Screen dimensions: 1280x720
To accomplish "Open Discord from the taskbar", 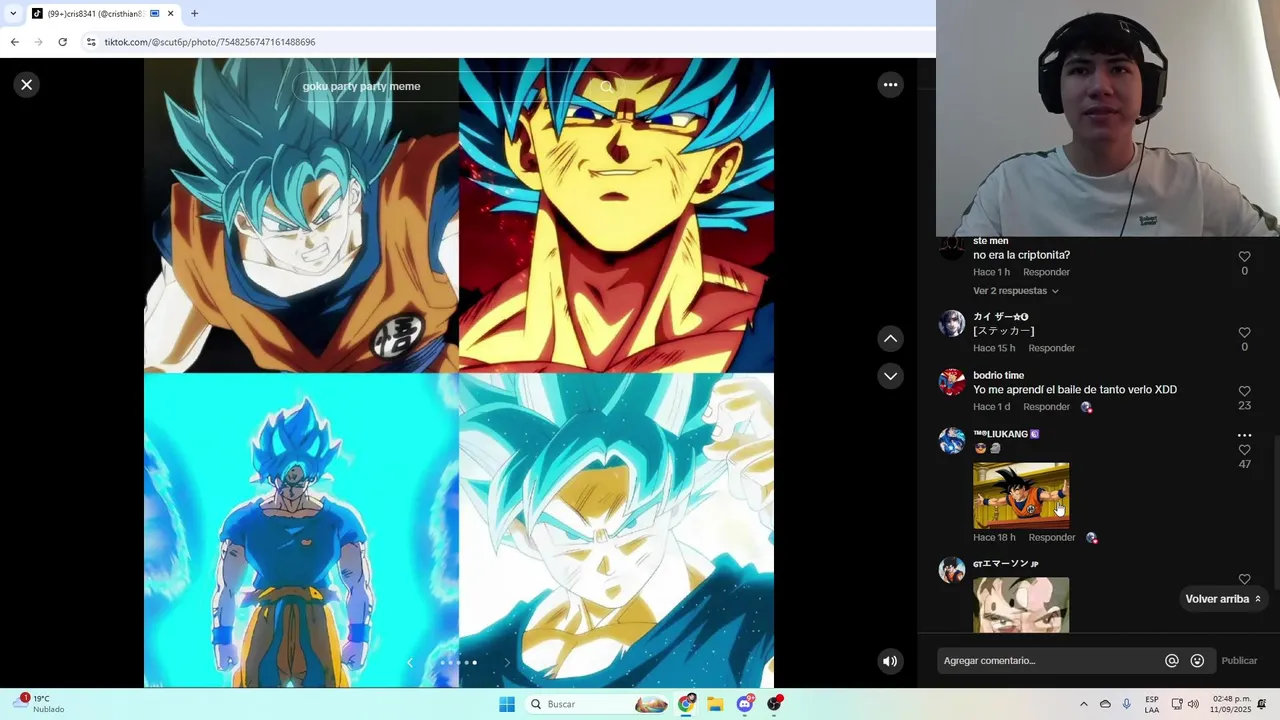I will (745, 704).
